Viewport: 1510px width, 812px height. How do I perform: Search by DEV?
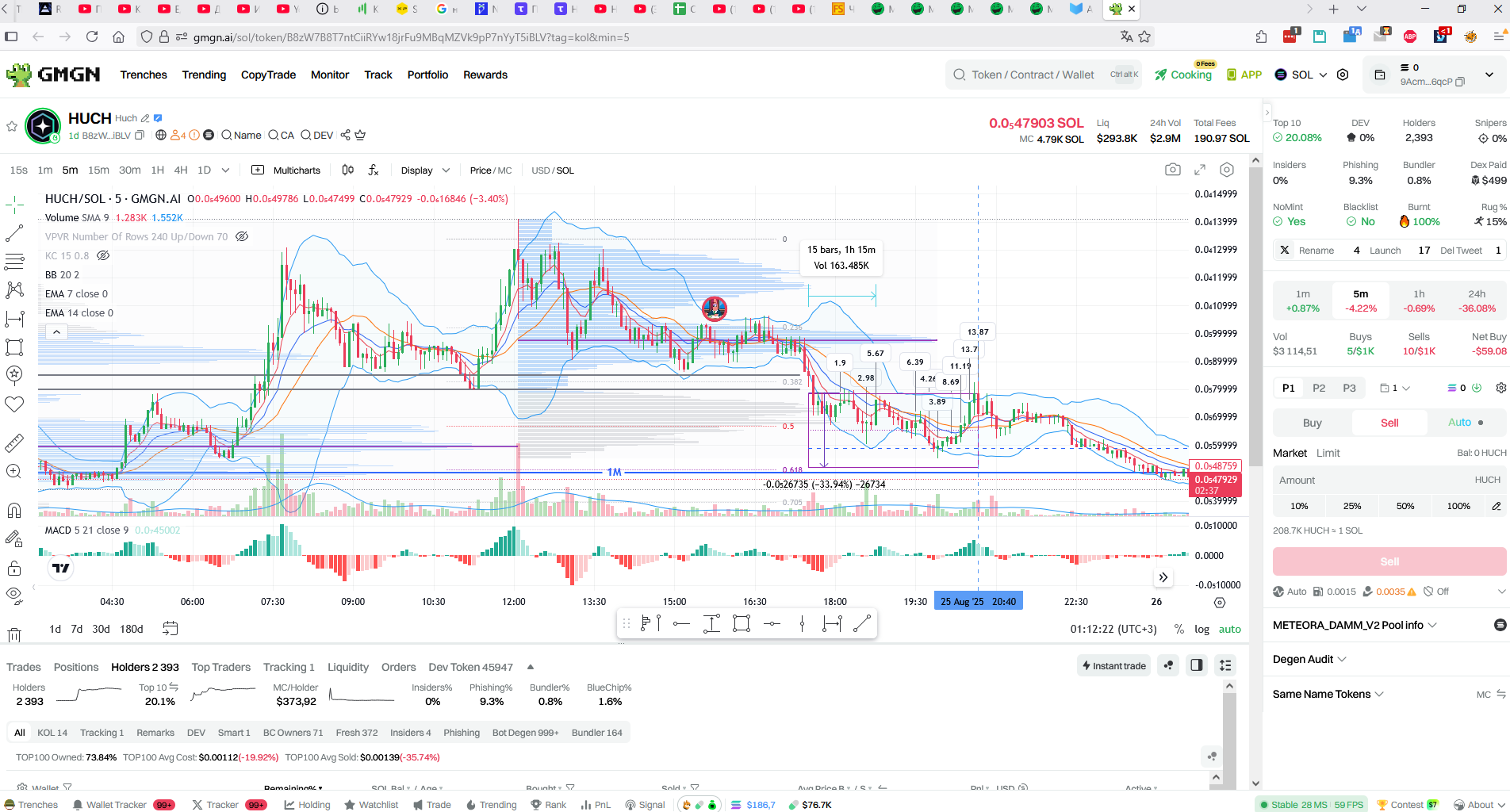[x=317, y=135]
